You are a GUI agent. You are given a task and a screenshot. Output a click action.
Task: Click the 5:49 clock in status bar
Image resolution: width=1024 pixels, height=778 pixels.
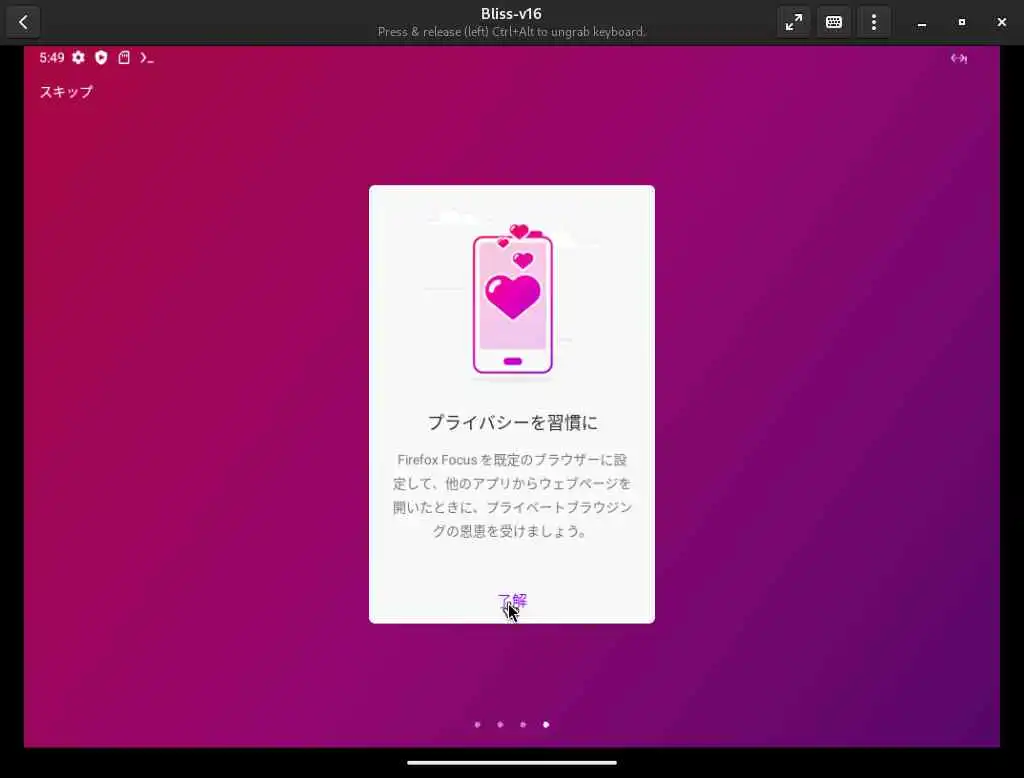tap(52, 57)
